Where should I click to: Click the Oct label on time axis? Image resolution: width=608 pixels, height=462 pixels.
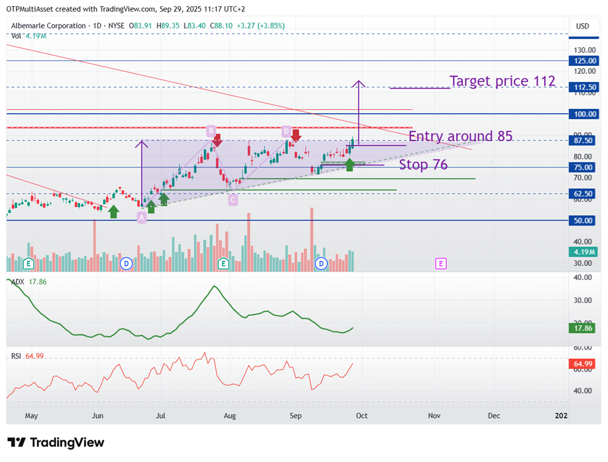[361, 416]
